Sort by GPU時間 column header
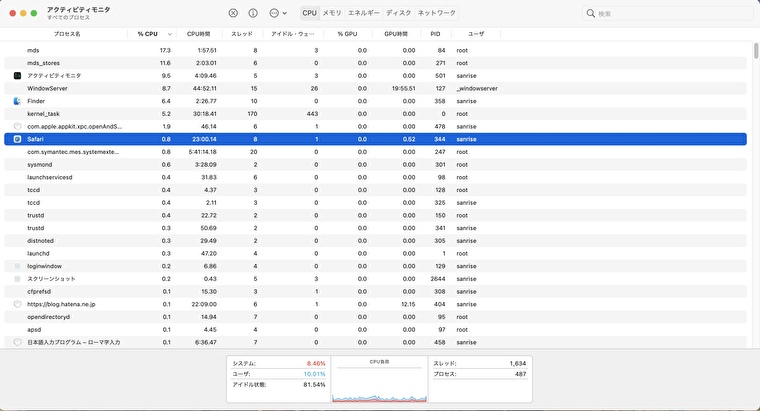Image resolution: width=760 pixels, height=411 pixels. 396,34
